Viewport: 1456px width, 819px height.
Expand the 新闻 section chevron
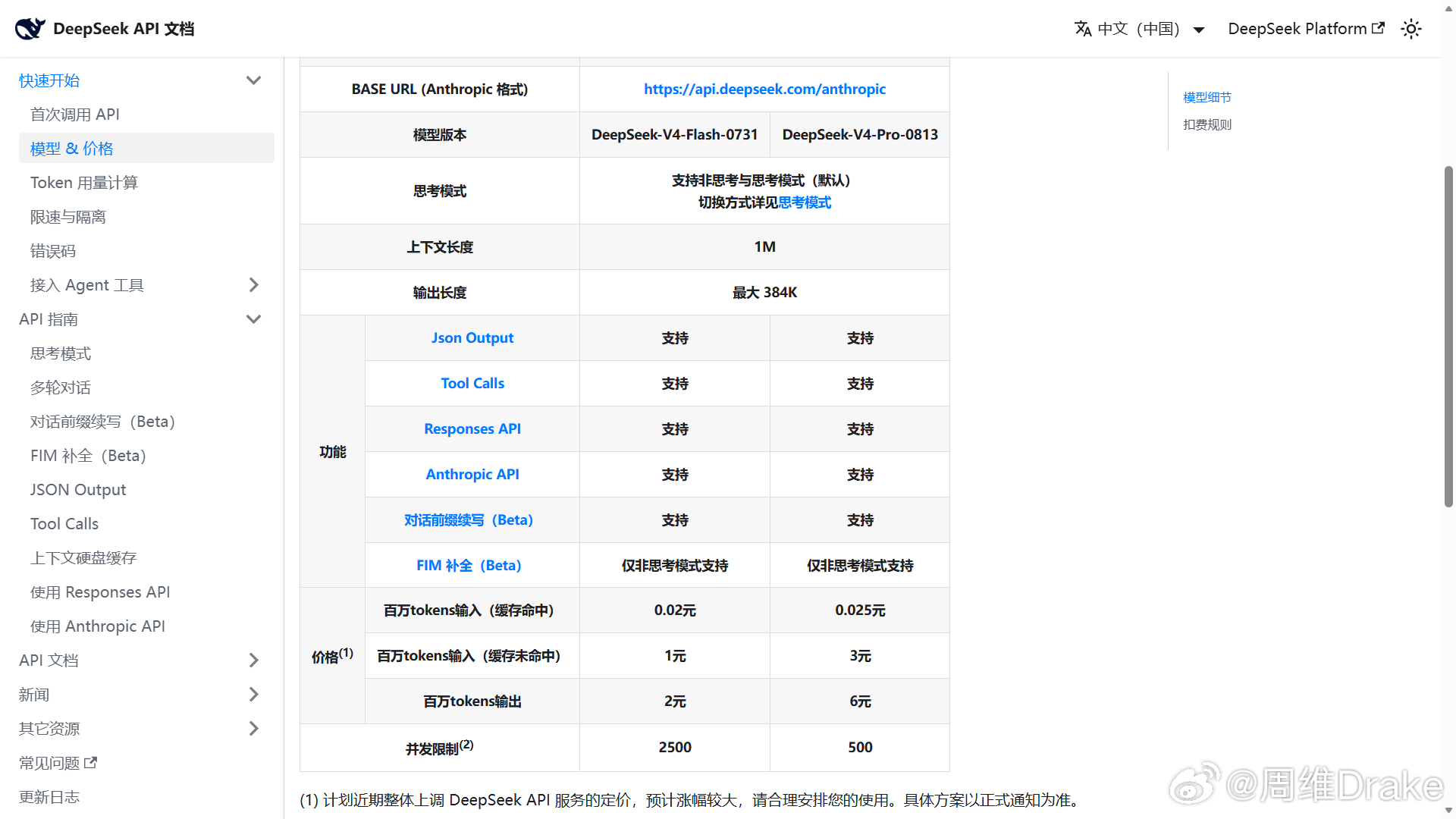point(253,695)
